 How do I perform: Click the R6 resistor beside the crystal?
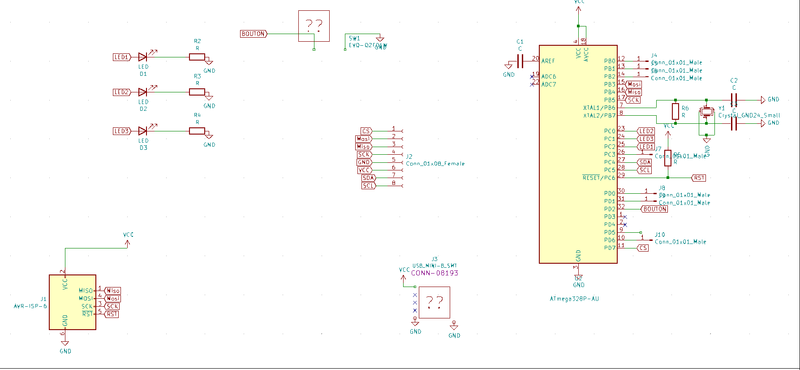(676, 111)
